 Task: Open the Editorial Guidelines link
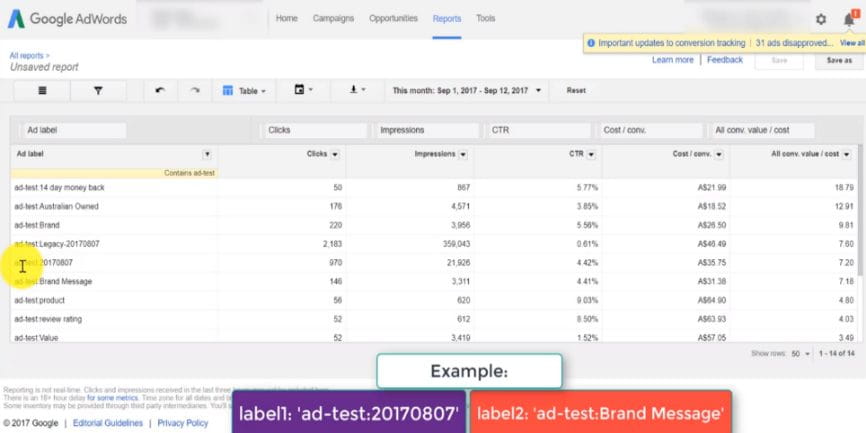pos(108,423)
